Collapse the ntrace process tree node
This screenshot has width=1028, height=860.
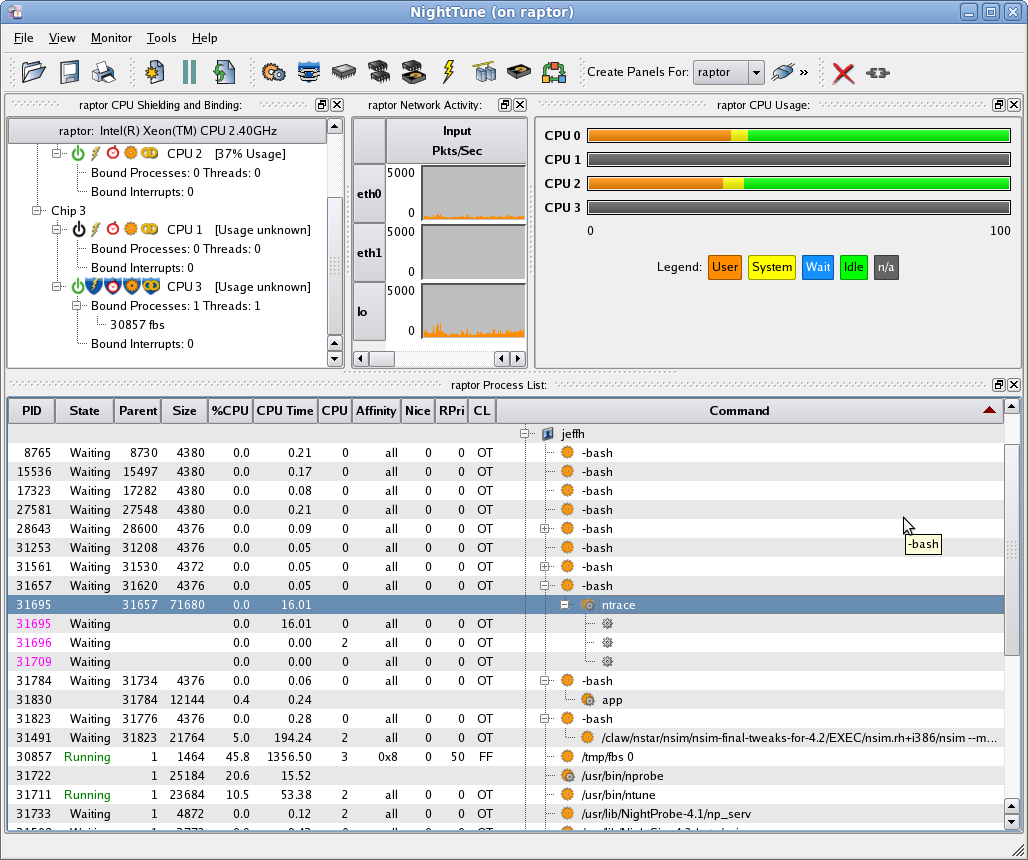coord(565,605)
